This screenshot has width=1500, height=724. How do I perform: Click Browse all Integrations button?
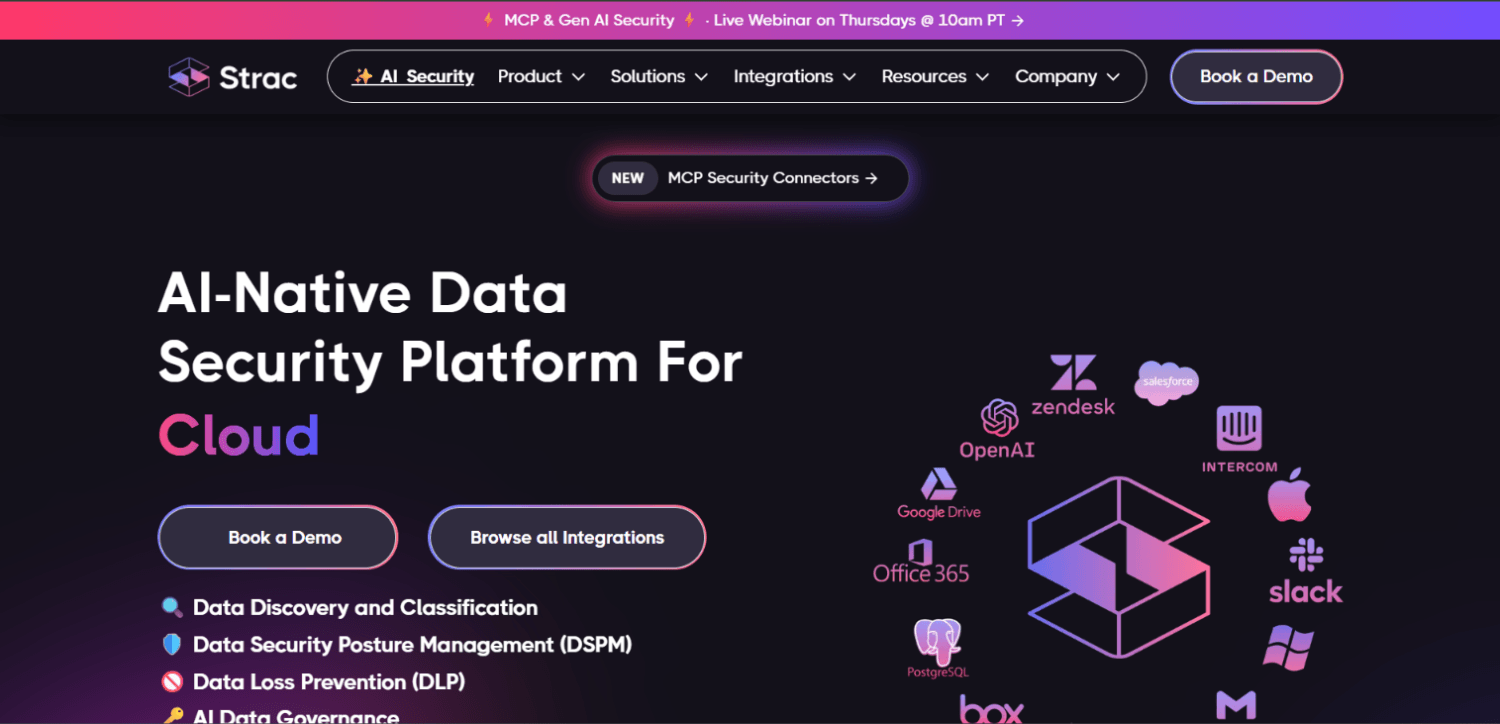[x=567, y=537]
